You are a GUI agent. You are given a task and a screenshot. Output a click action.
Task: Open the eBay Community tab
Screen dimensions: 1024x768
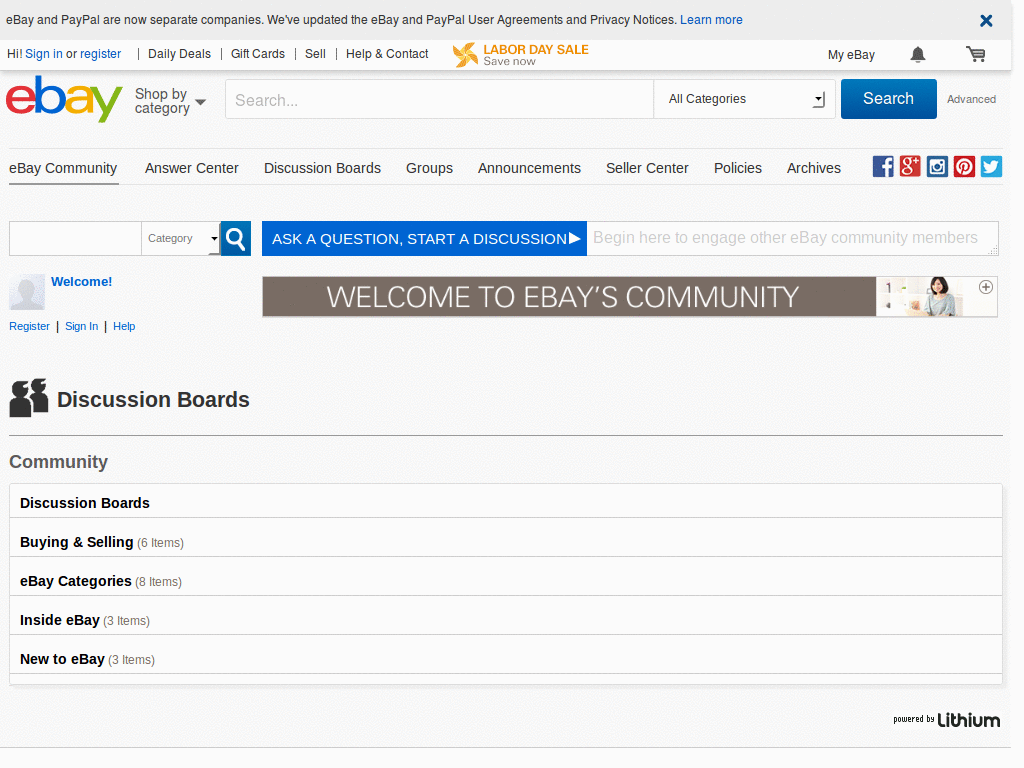click(63, 168)
